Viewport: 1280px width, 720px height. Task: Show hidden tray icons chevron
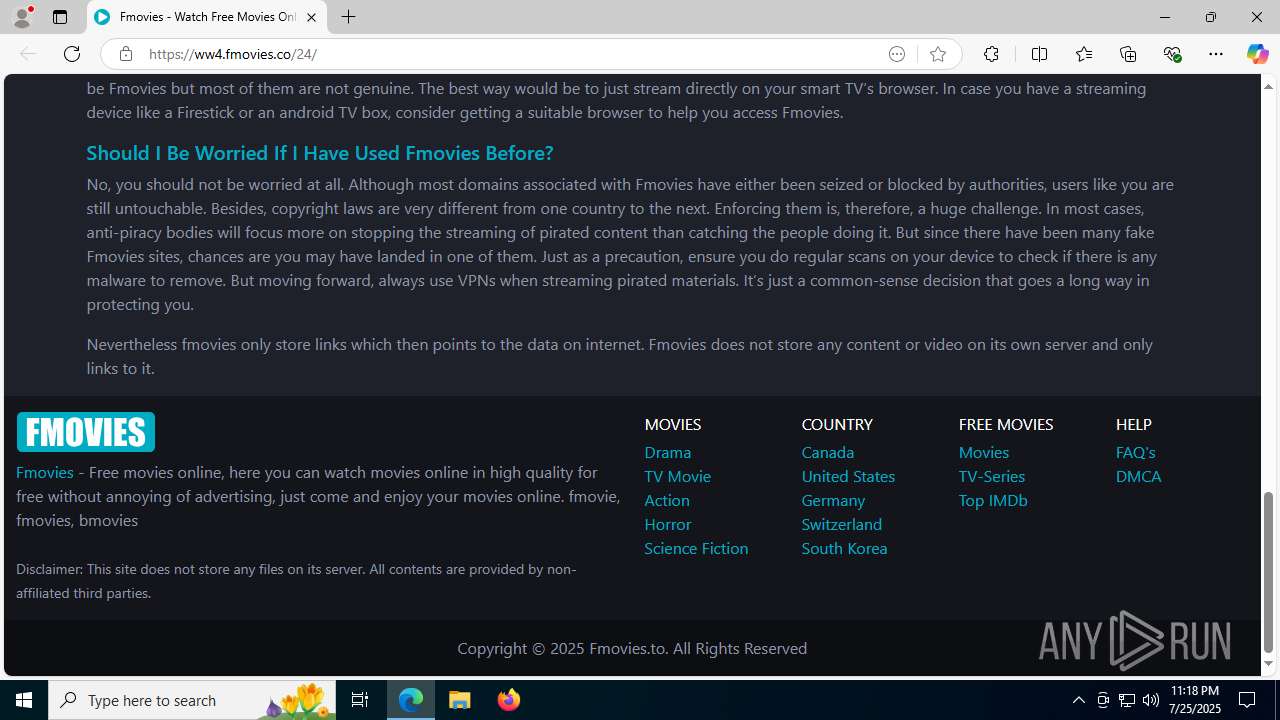click(1078, 700)
